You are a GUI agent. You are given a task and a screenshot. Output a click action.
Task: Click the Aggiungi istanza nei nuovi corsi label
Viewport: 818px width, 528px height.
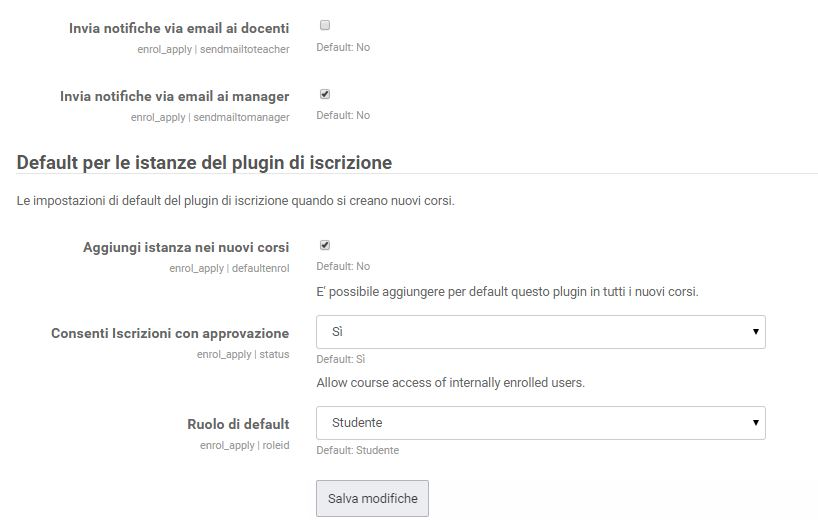coord(186,247)
